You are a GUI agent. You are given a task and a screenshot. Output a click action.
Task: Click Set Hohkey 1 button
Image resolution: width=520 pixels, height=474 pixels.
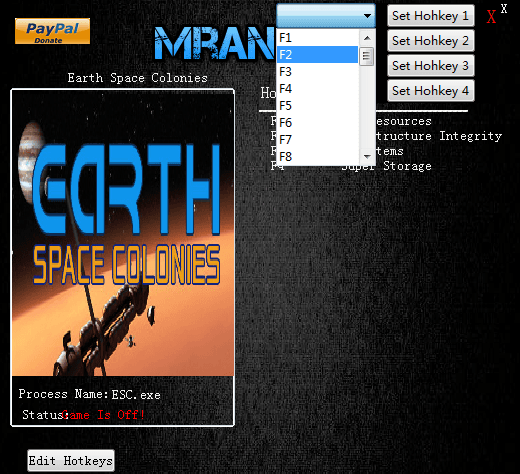click(431, 16)
